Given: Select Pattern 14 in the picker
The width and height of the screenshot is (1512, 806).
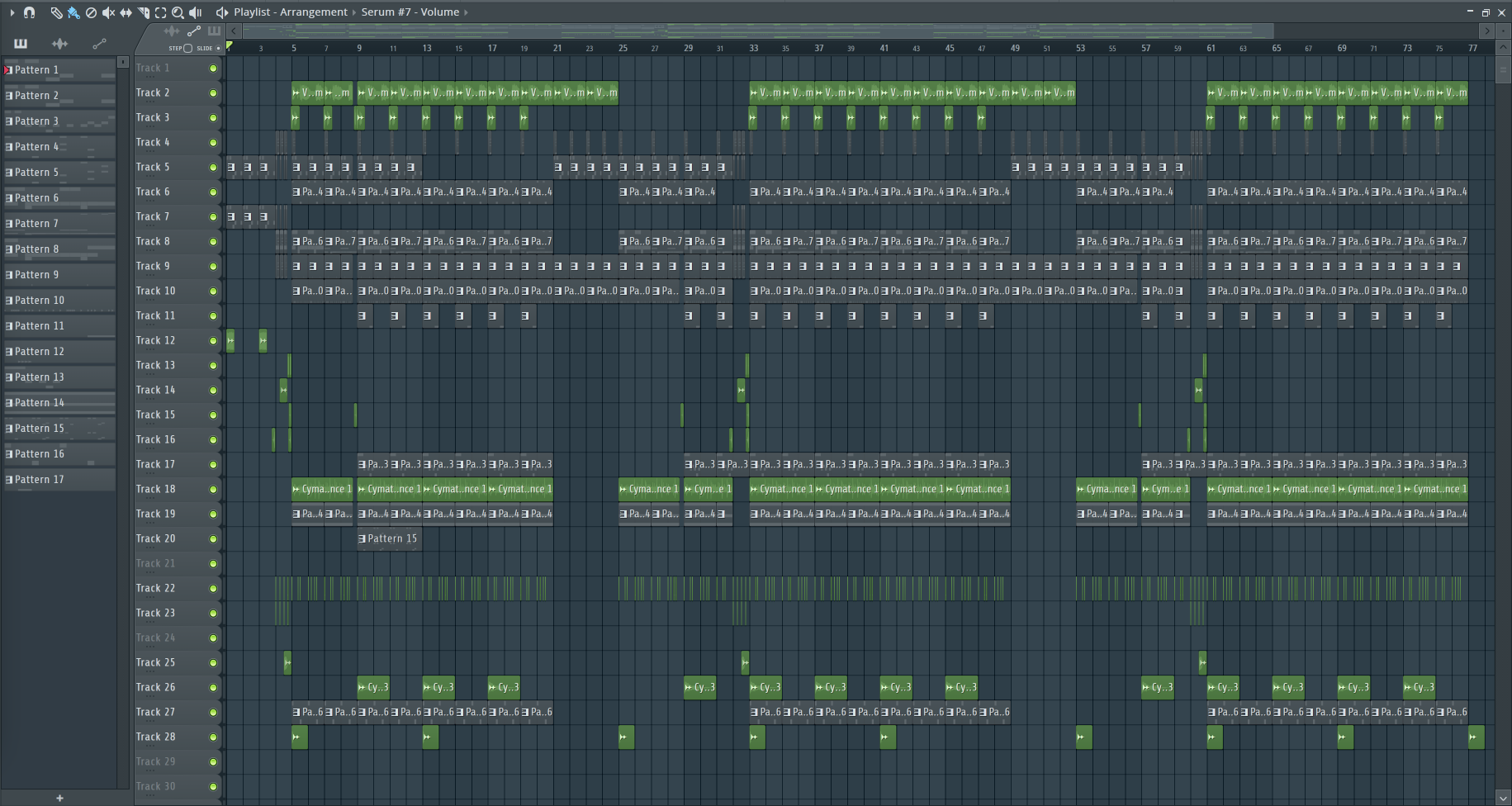Looking at the screenshot, I should (x=59, y=403).
